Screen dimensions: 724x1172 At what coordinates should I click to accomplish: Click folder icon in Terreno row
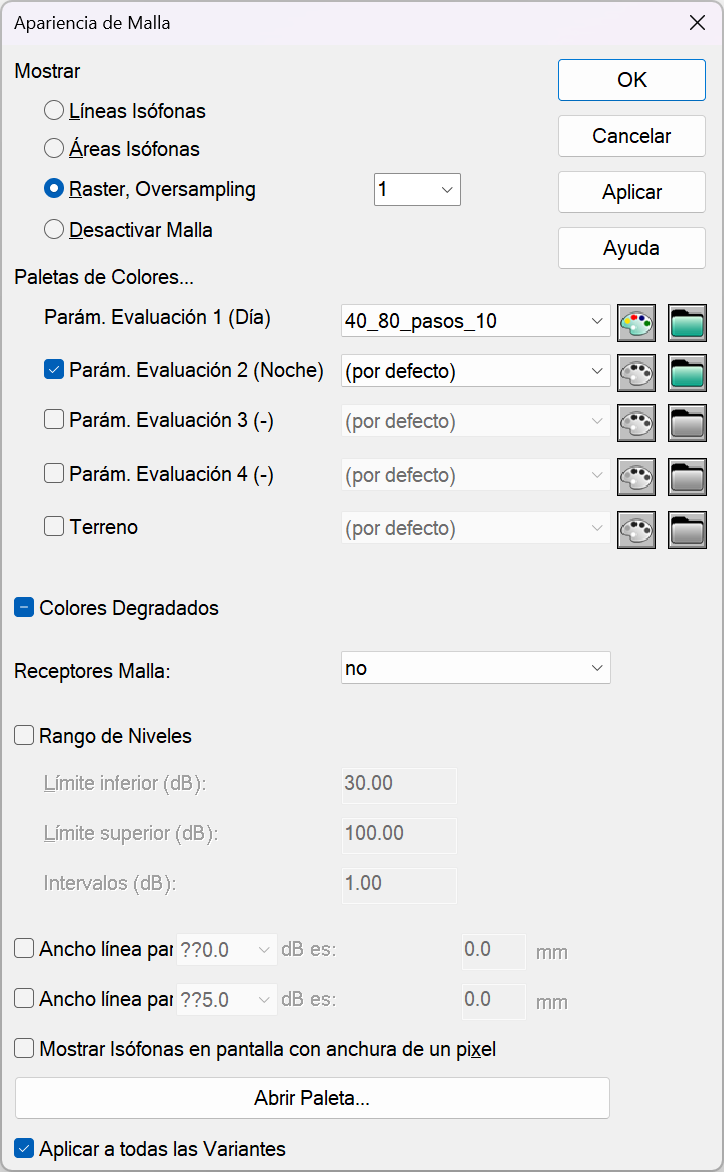coord(687,530)
